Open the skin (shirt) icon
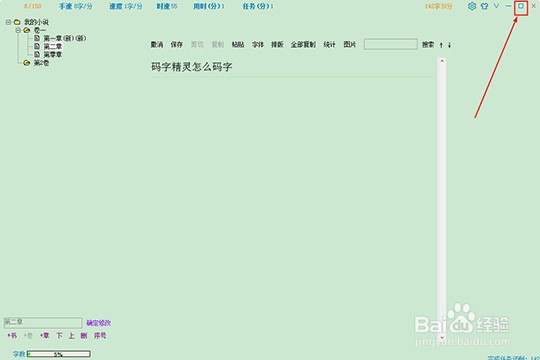 pos(484,6)
